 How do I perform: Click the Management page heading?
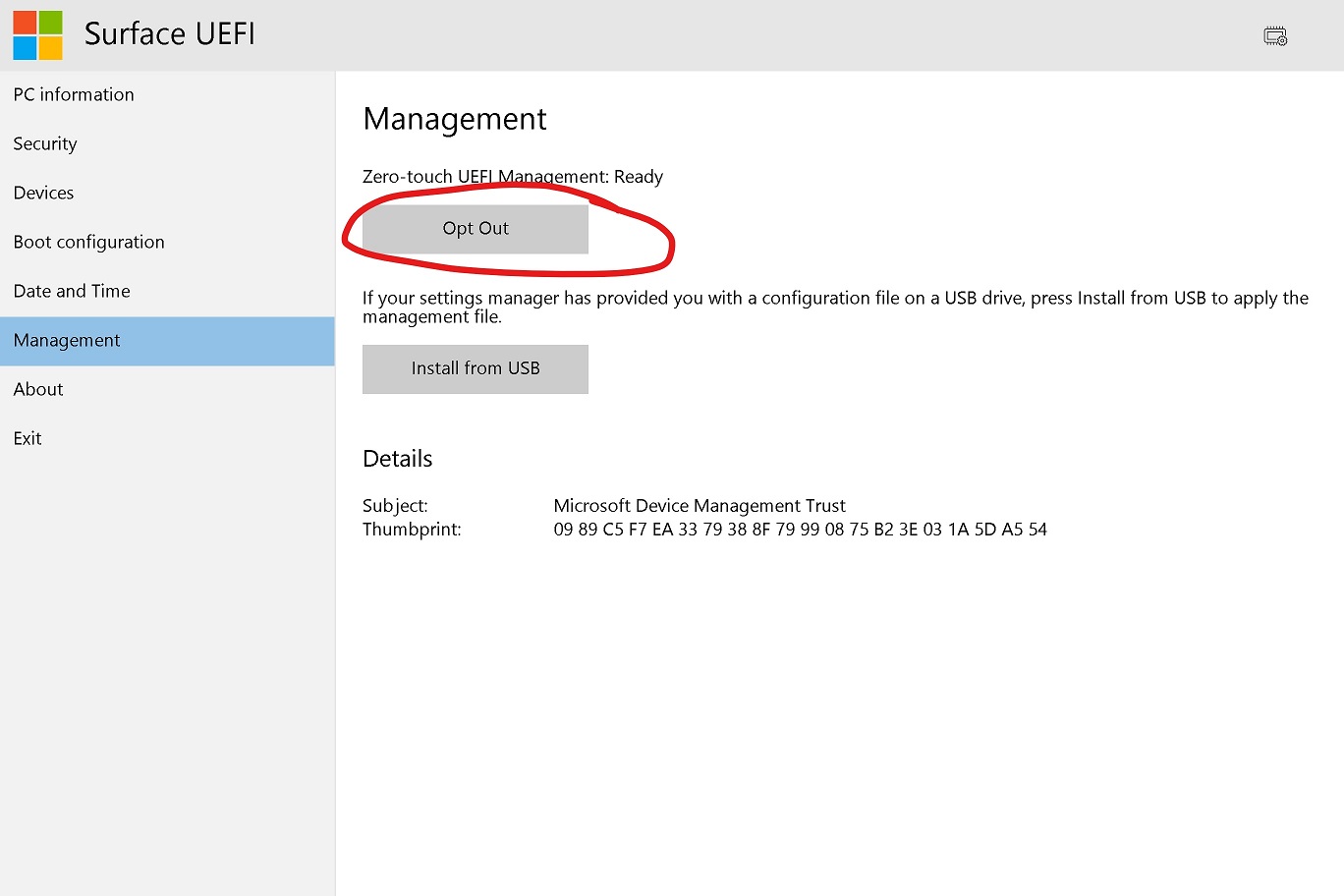coord(455,119)
